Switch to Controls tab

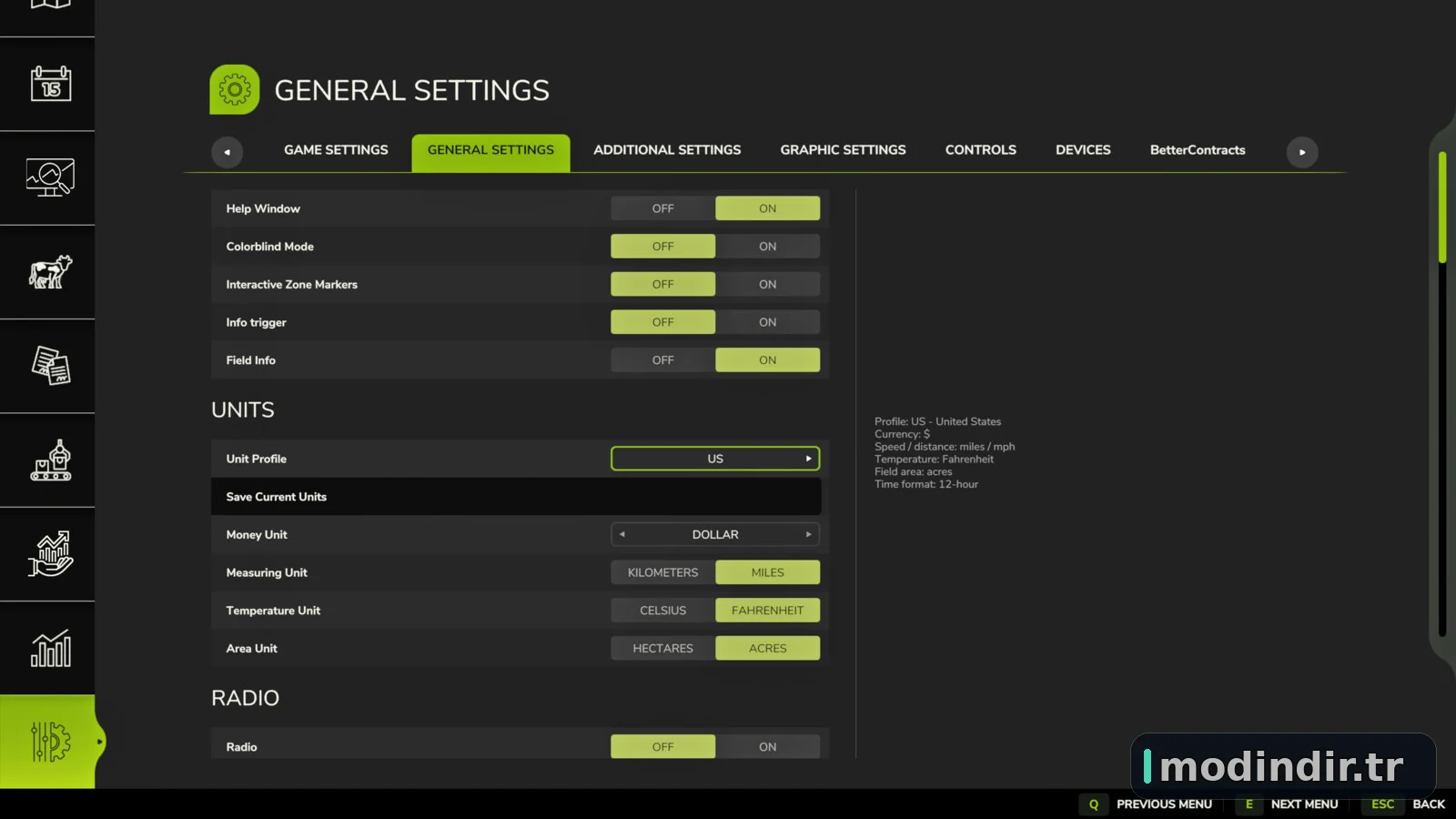[980, 150]
